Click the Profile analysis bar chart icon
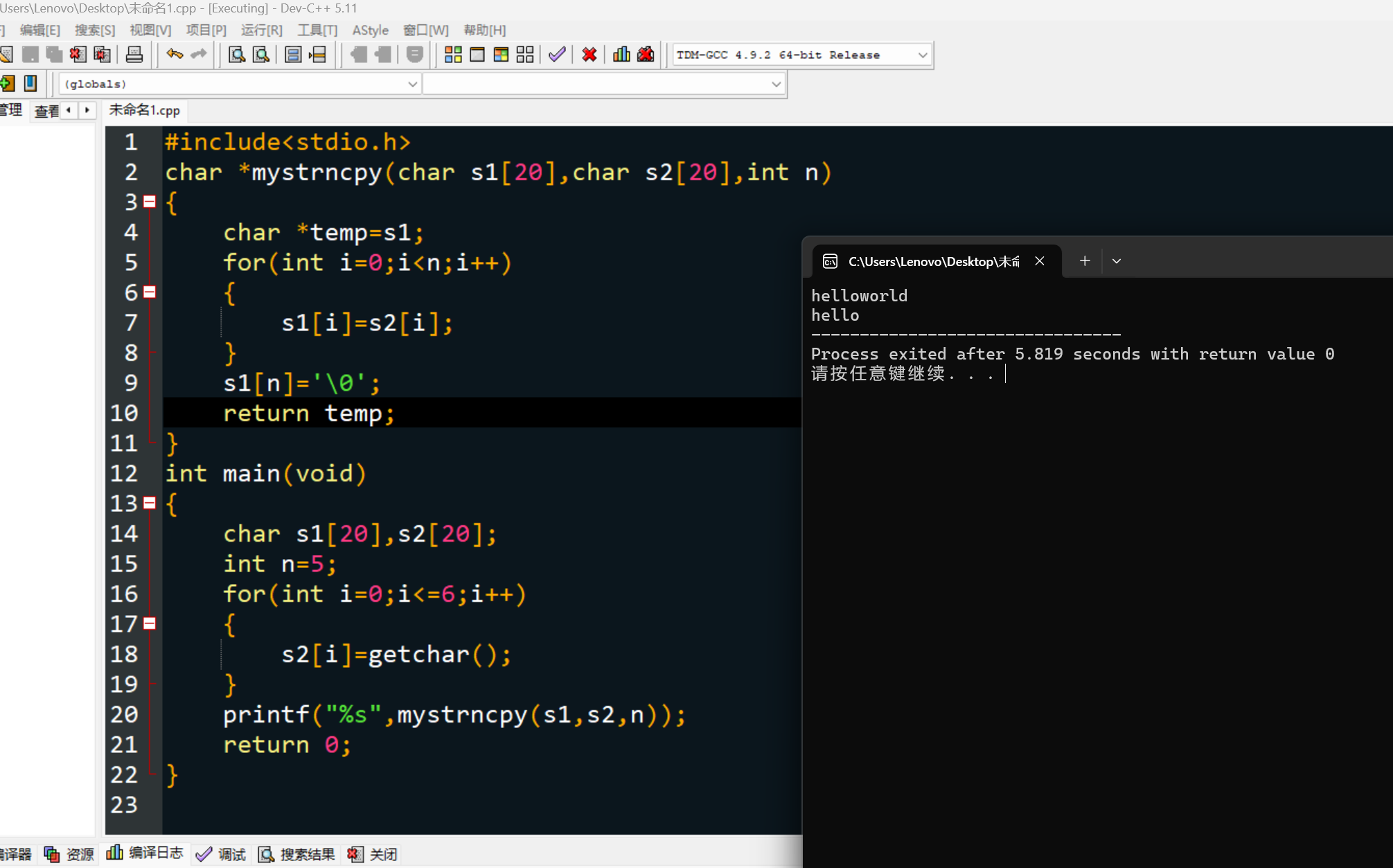This screenshot has width=1393, height=868. point(621,55)
